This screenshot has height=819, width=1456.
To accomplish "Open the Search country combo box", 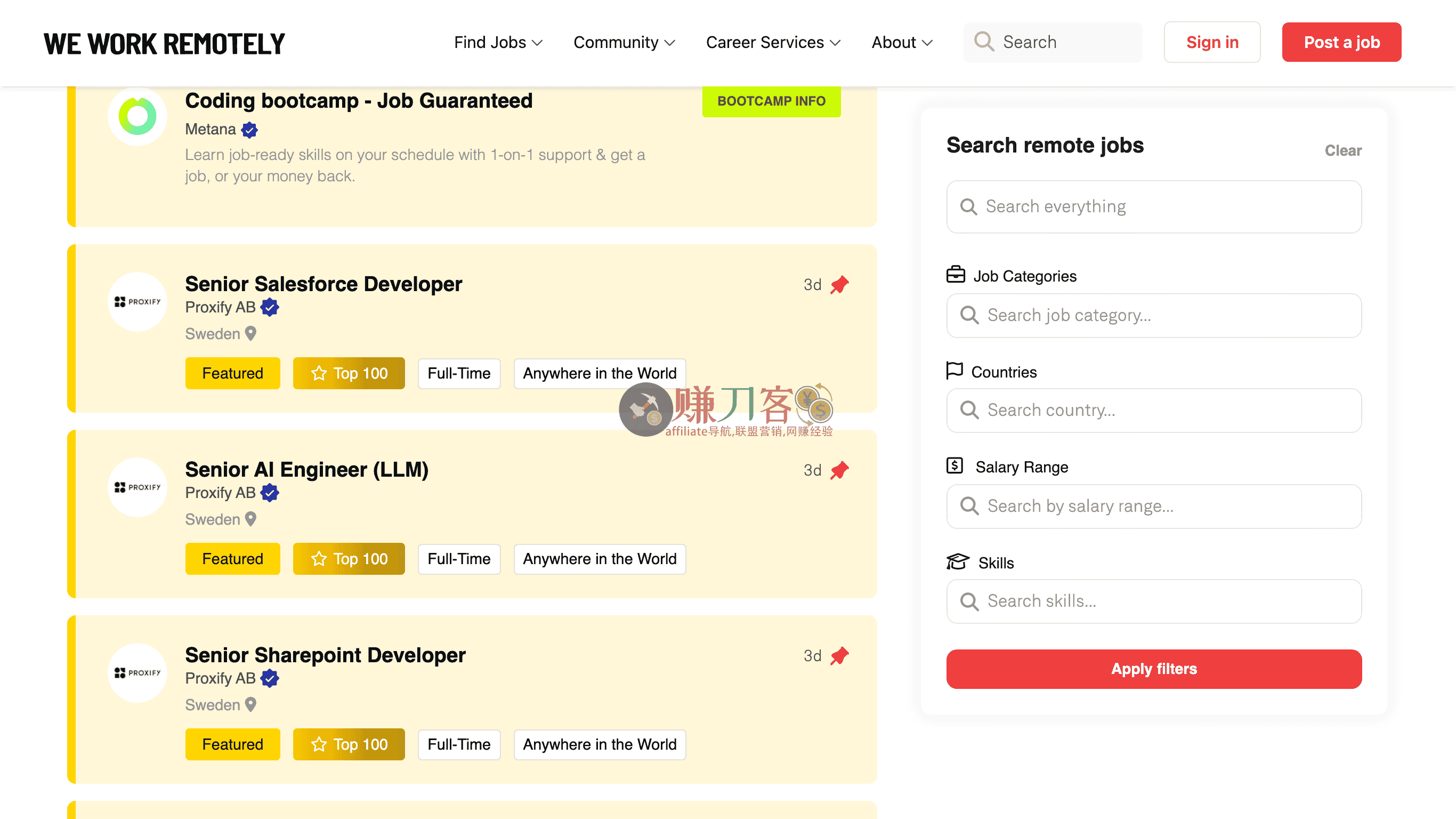I will point(1154,410).
